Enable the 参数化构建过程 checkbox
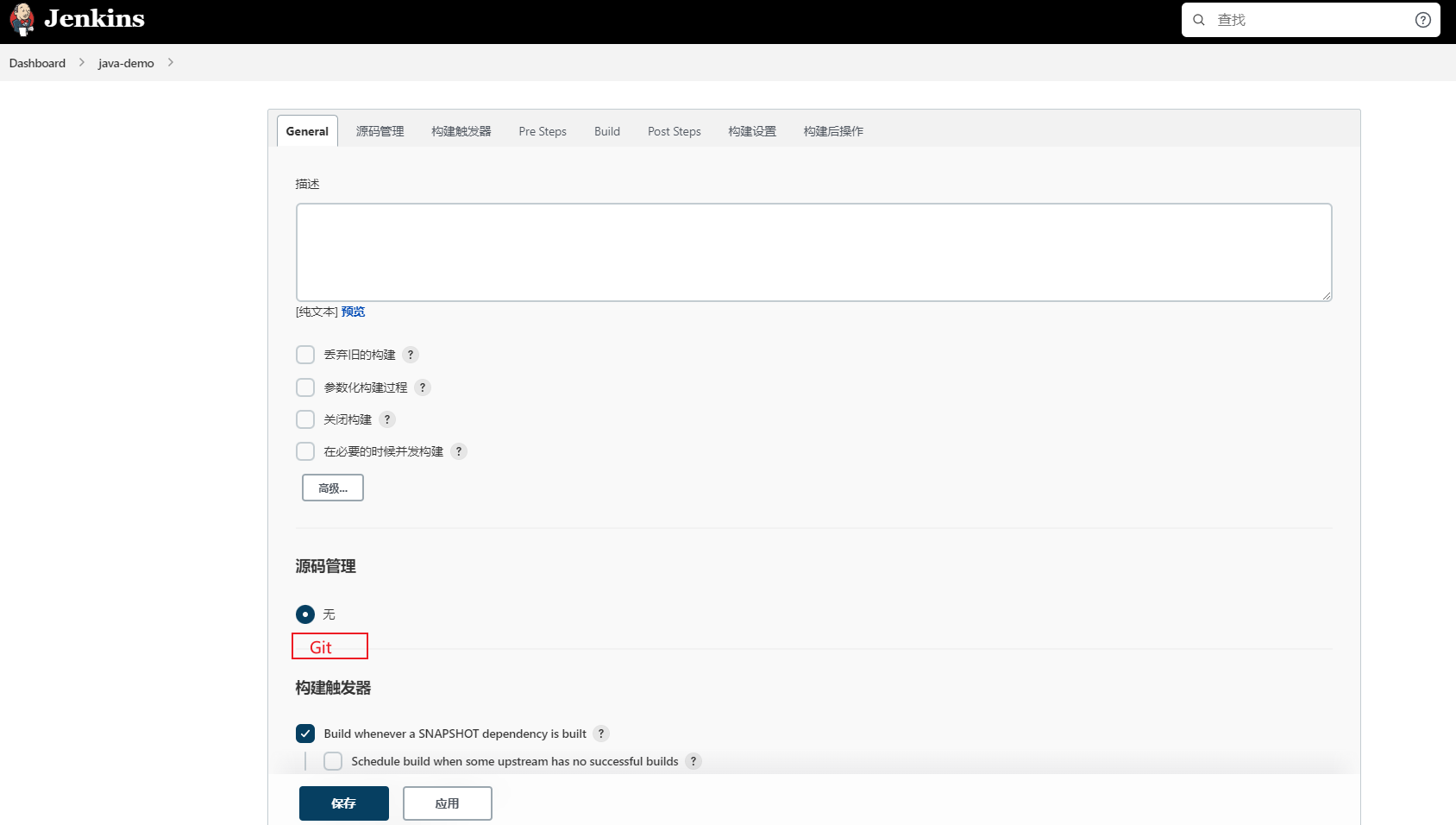 [x=305, y=387]
